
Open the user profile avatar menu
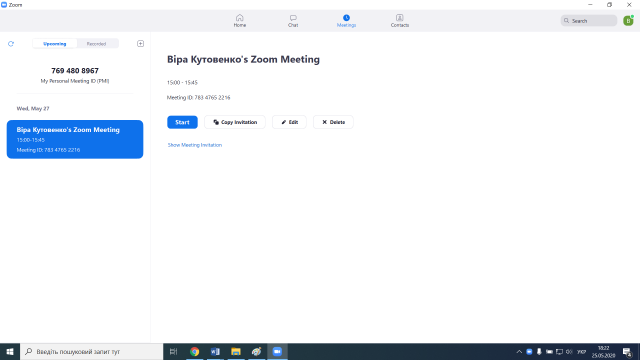(628, 20)
